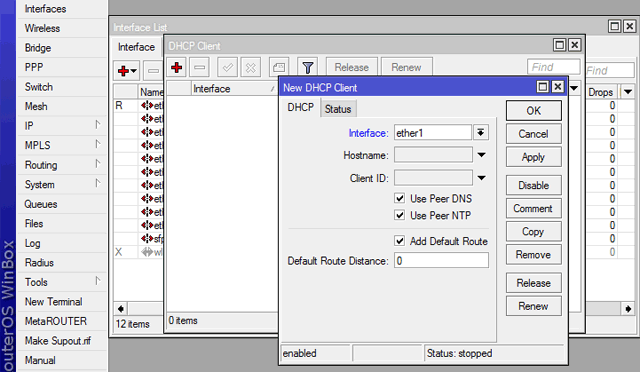
Task: Click the minus remove icon in DHCP Client toolbar
Action: (200, 67)
